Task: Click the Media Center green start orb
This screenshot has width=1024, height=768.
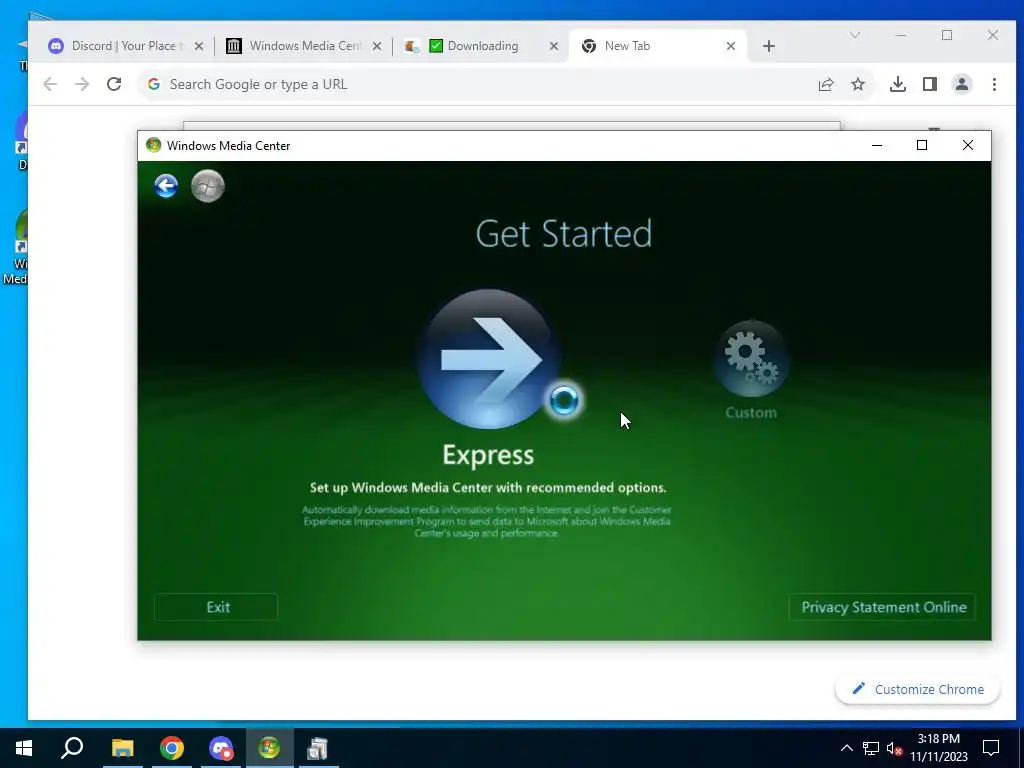Action: 208,186
